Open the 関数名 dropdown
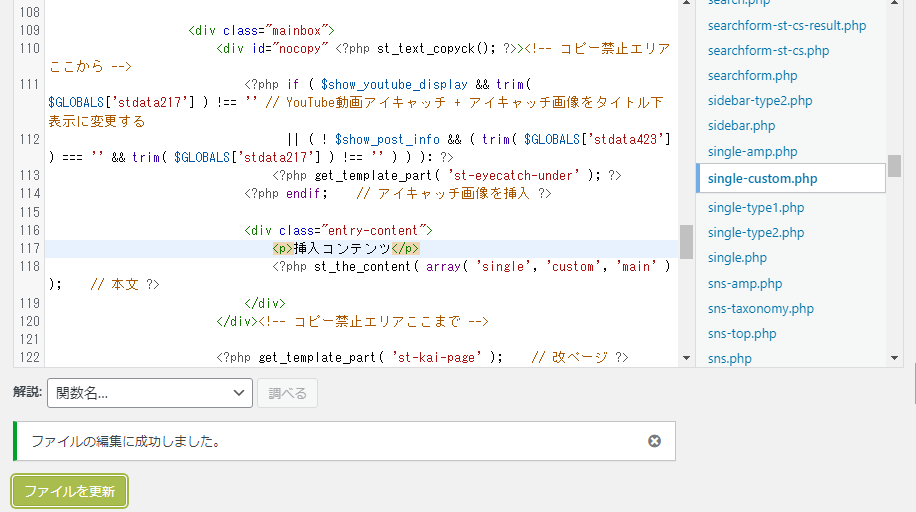Screen dimensions: 916x512 (150, 393)
